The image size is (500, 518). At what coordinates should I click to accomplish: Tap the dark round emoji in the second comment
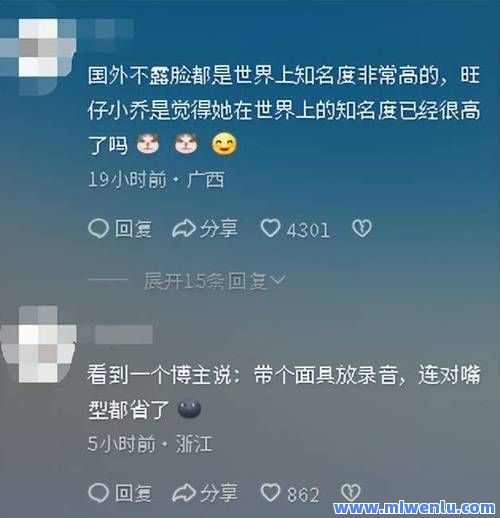click(x=189, y=409)
